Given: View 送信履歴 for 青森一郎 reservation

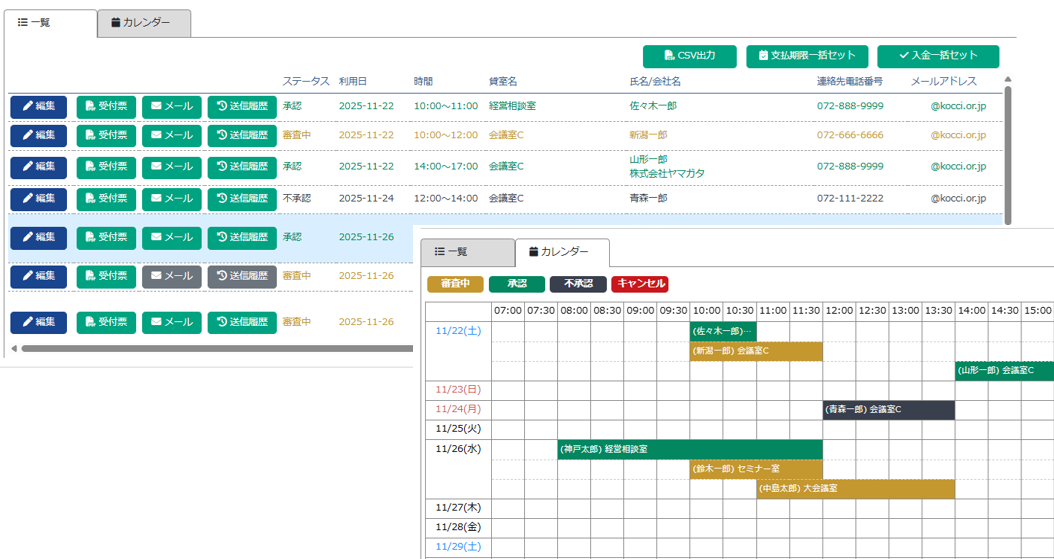Looking at the screenshot, I should point(242,199).
